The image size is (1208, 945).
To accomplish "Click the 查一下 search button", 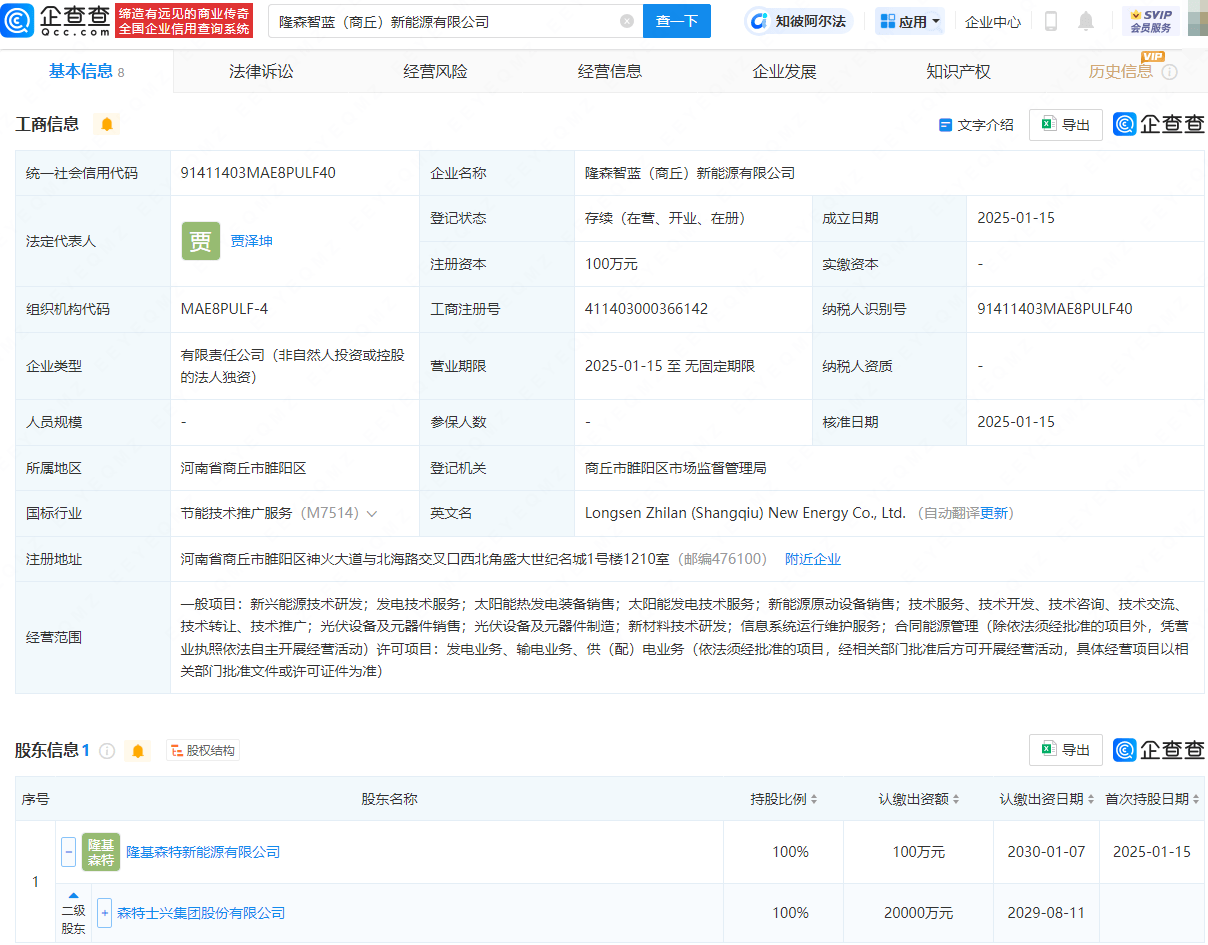I will [x=677, y=21].
